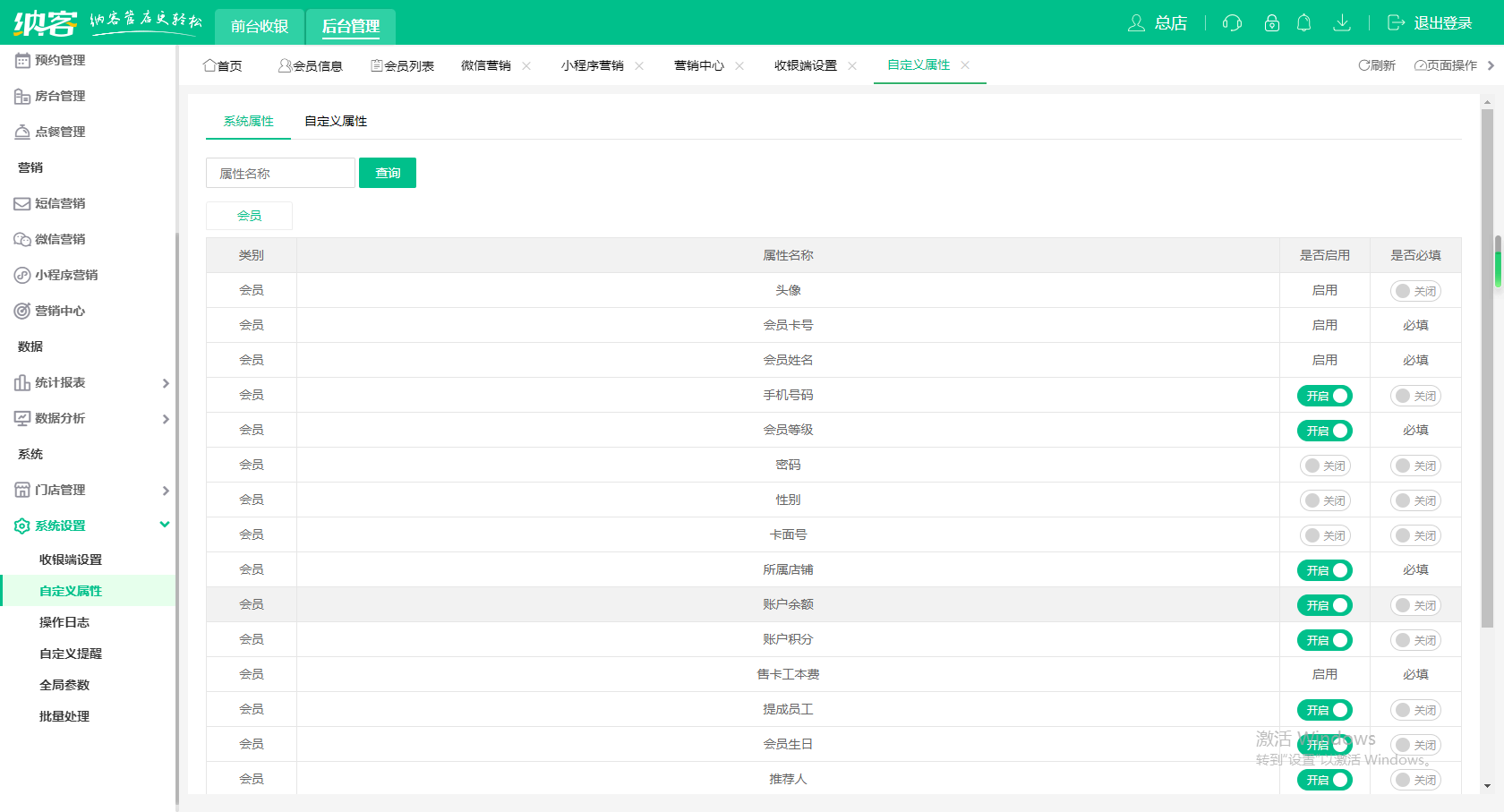Toggle 账户余额 required switch on

(1415, 605)
